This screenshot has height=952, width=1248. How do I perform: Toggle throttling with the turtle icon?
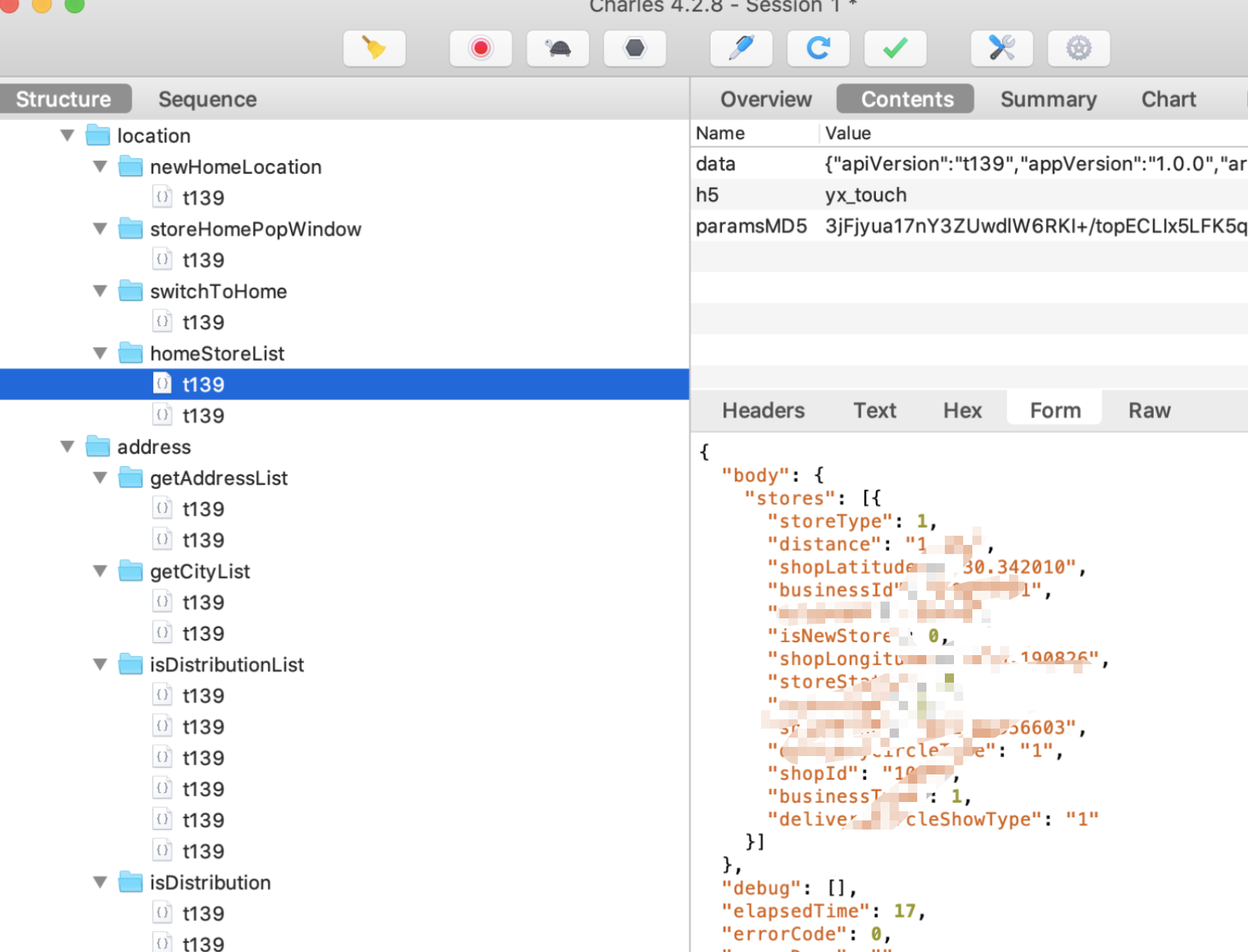click(x=558, y=48)
